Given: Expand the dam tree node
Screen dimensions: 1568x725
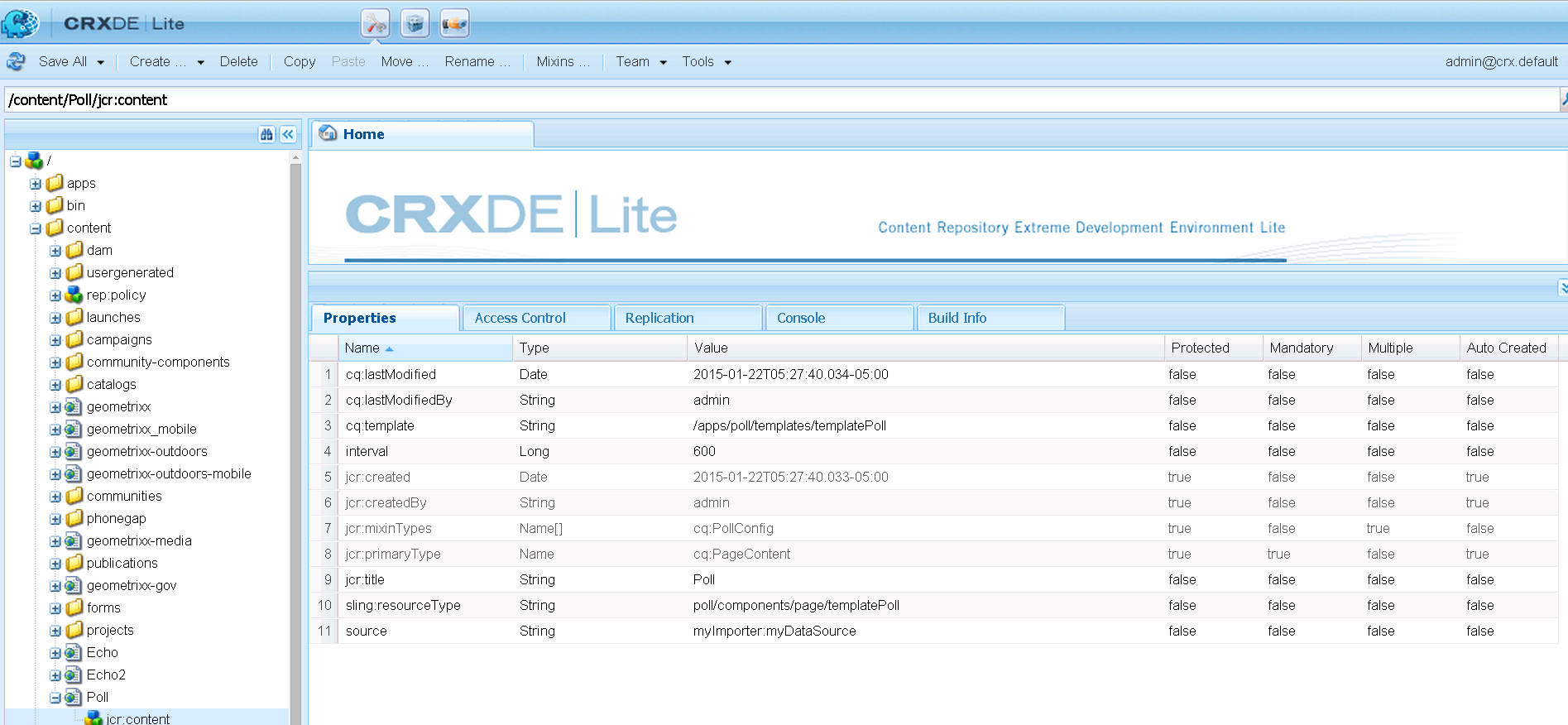Looking at the screenshot, I should (55, 251).
